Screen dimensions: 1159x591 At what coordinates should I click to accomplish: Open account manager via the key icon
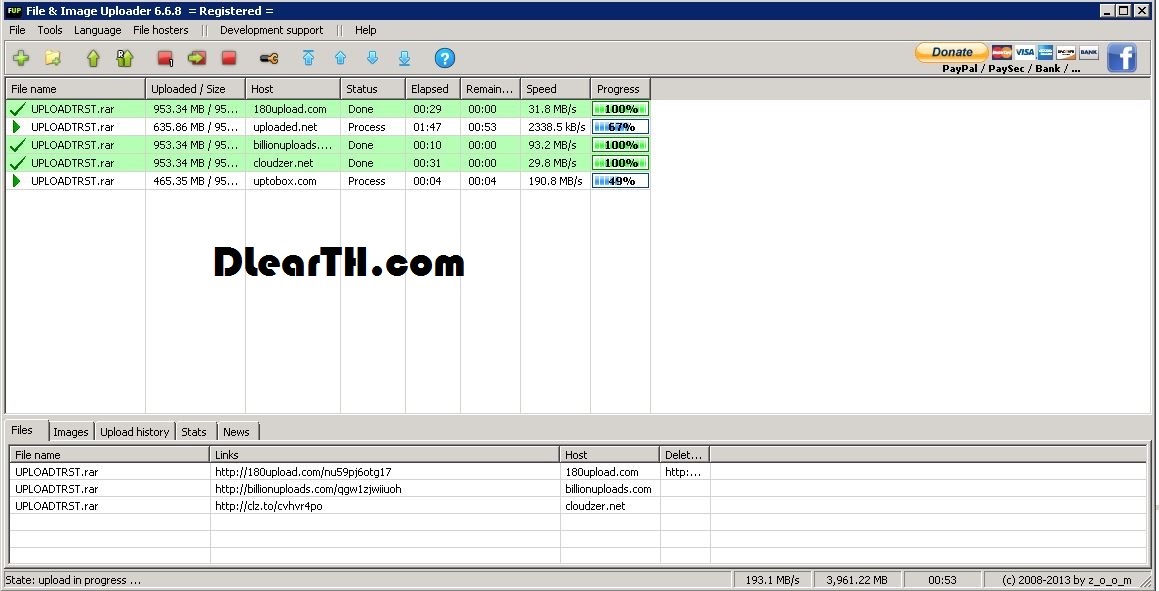point(268,58)
